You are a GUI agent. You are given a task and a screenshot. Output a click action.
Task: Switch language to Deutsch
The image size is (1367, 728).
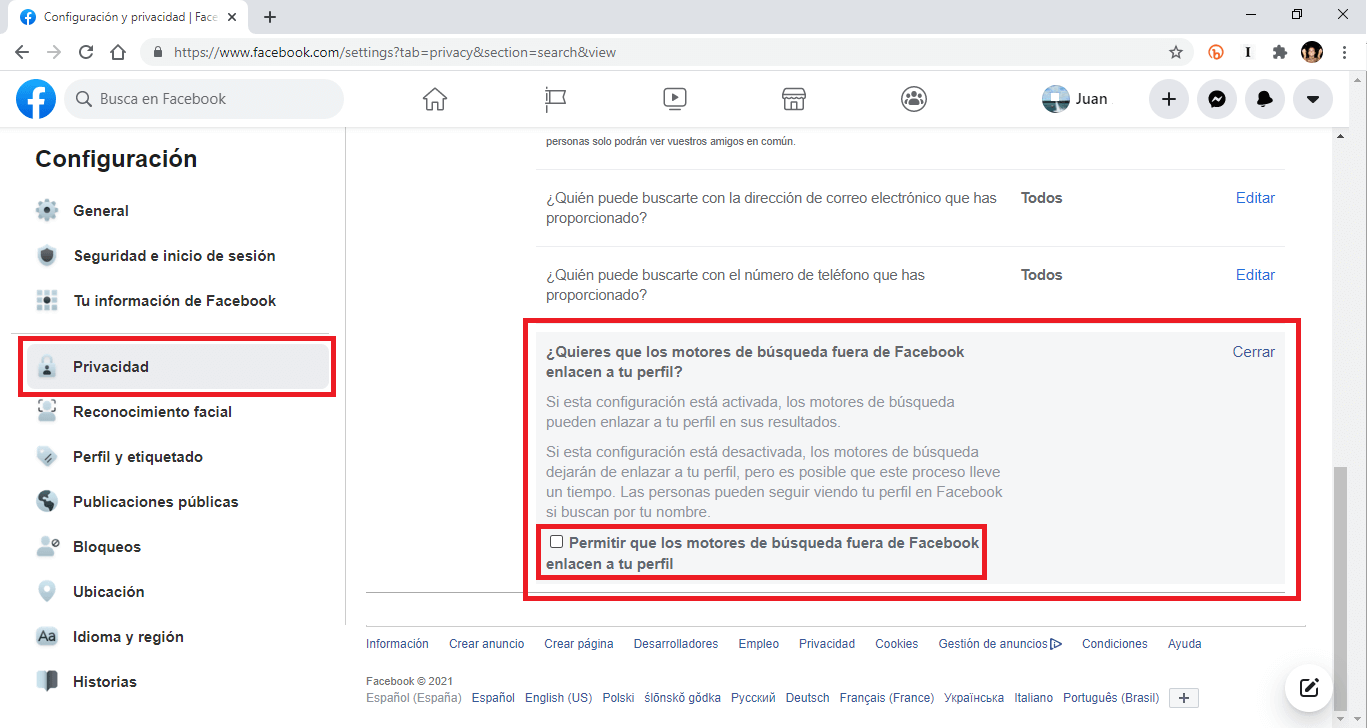point(808,698)
